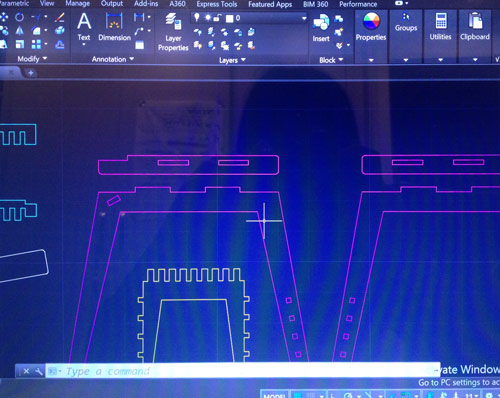Select the Scale tool
500x398 pixels.
20,44
